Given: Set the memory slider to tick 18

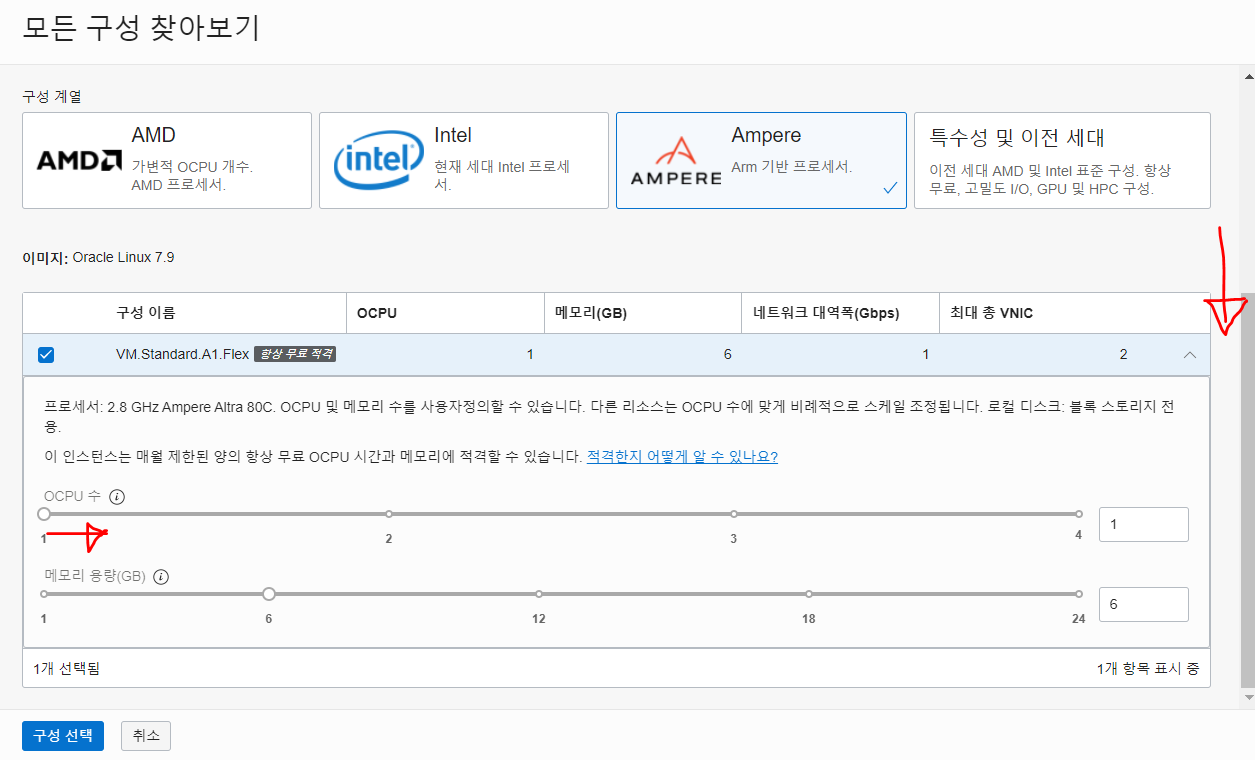Looking at the screenshot, I should (x=809, y=594).
